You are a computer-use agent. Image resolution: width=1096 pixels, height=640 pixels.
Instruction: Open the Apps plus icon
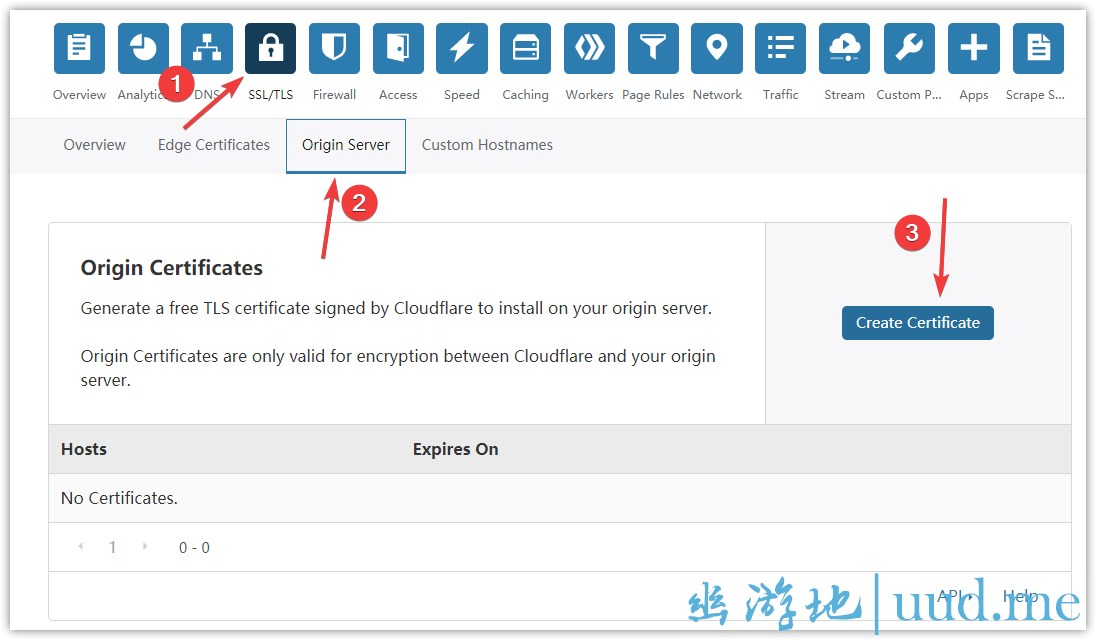pyautogui.click(x=973, y=49)
